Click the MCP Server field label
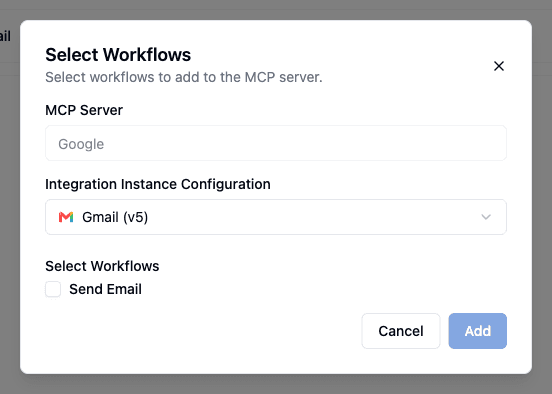This screenshot has width=552, height=394. (84, 110)
